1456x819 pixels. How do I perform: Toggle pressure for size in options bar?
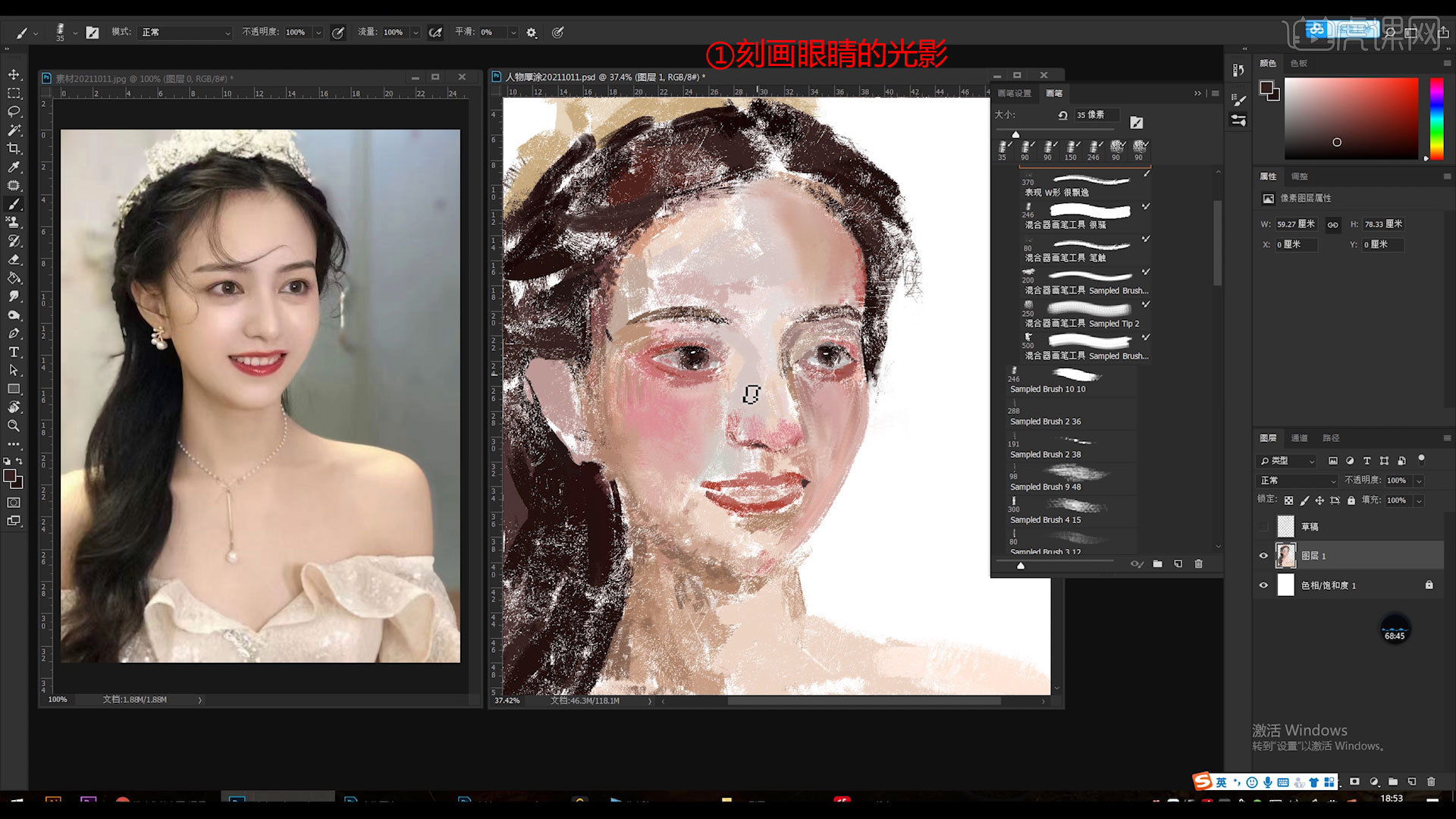tap(558, 33)
